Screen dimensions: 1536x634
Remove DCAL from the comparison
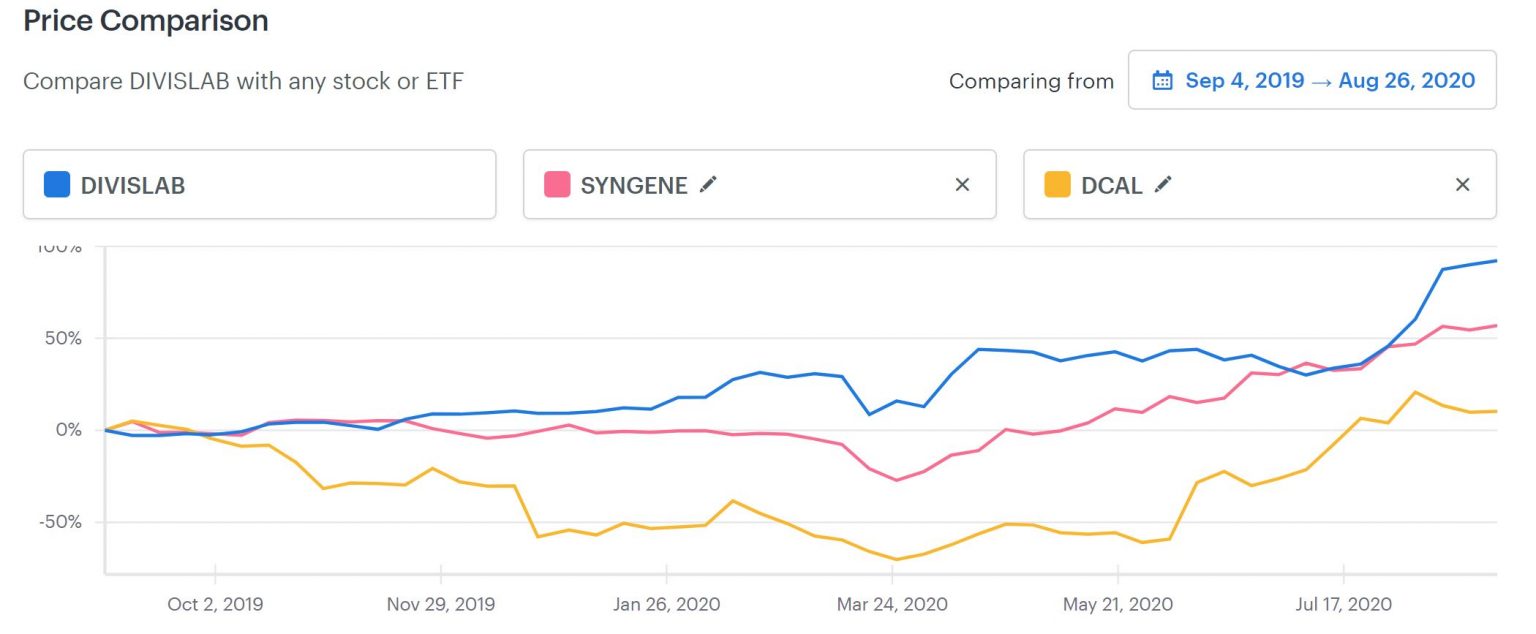point(1462,184)
